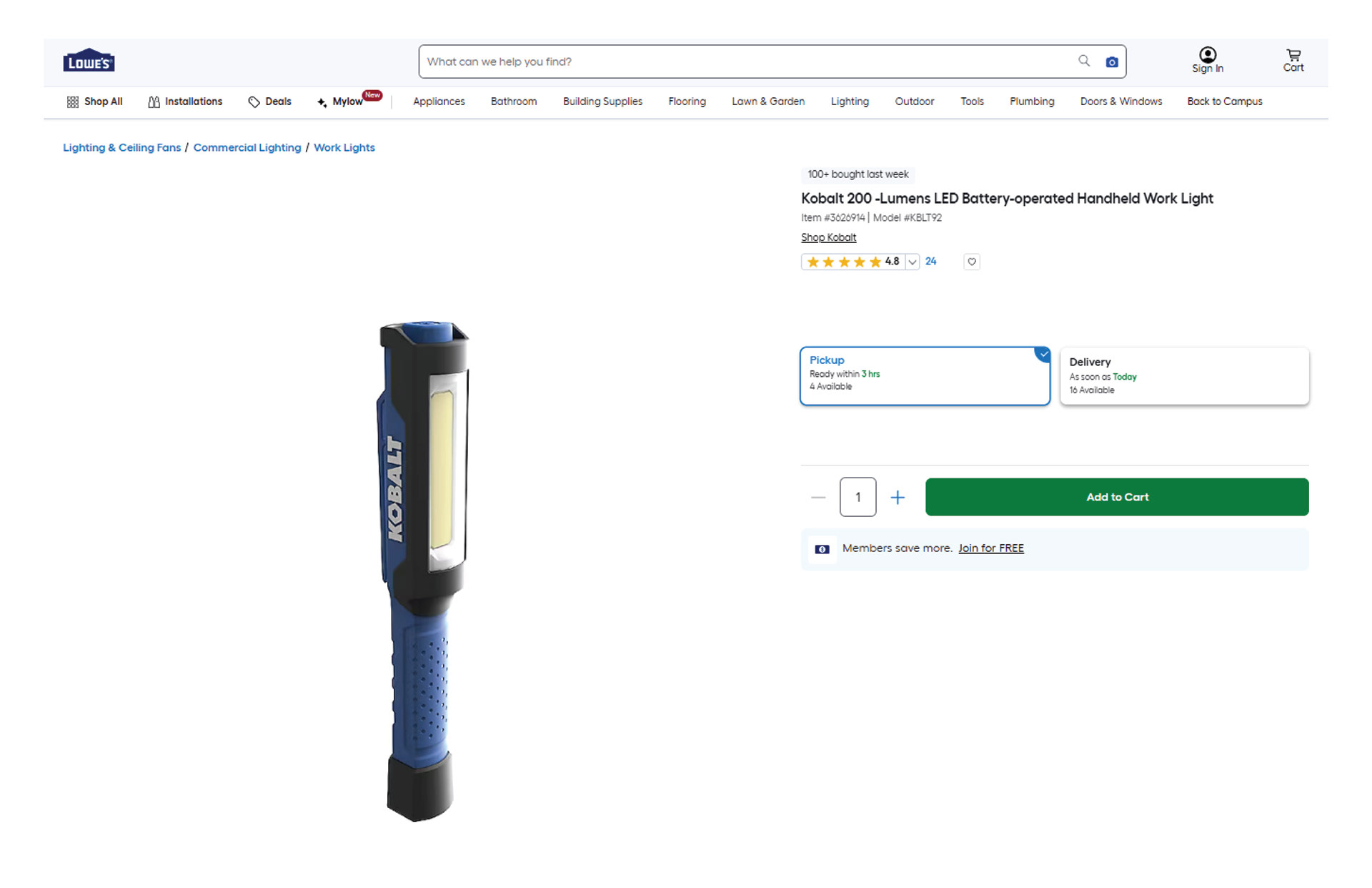Open the Shop All menu
Viewport: 1372px width, 888px height.
[x=94, y=102]
